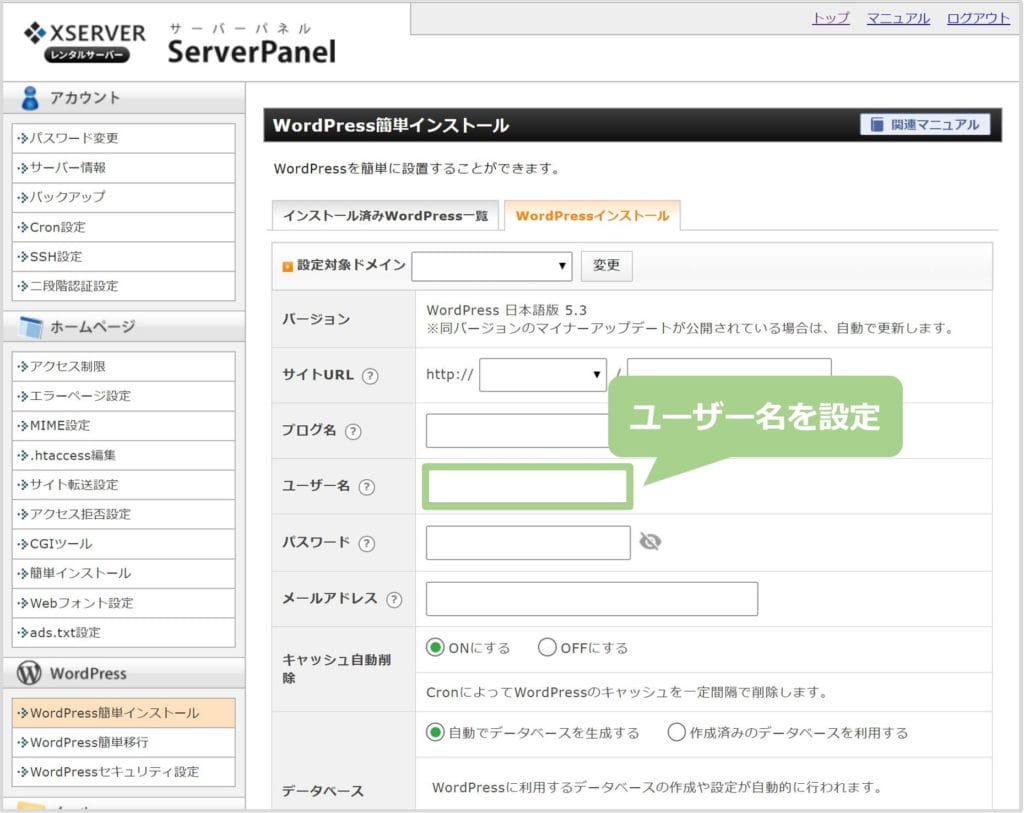Choose 作成済みのデータベースを利用する option

click(677, 733)
